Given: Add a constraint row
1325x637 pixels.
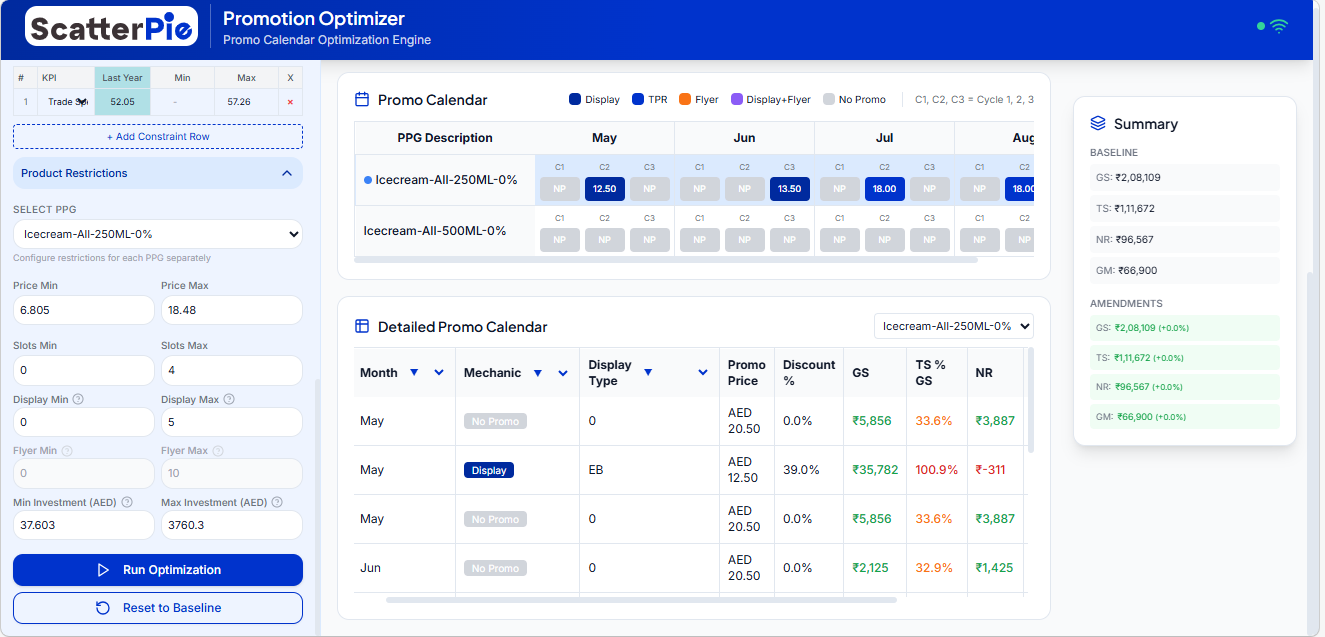Looking at the screenshot, I should [x=158, y=136].
